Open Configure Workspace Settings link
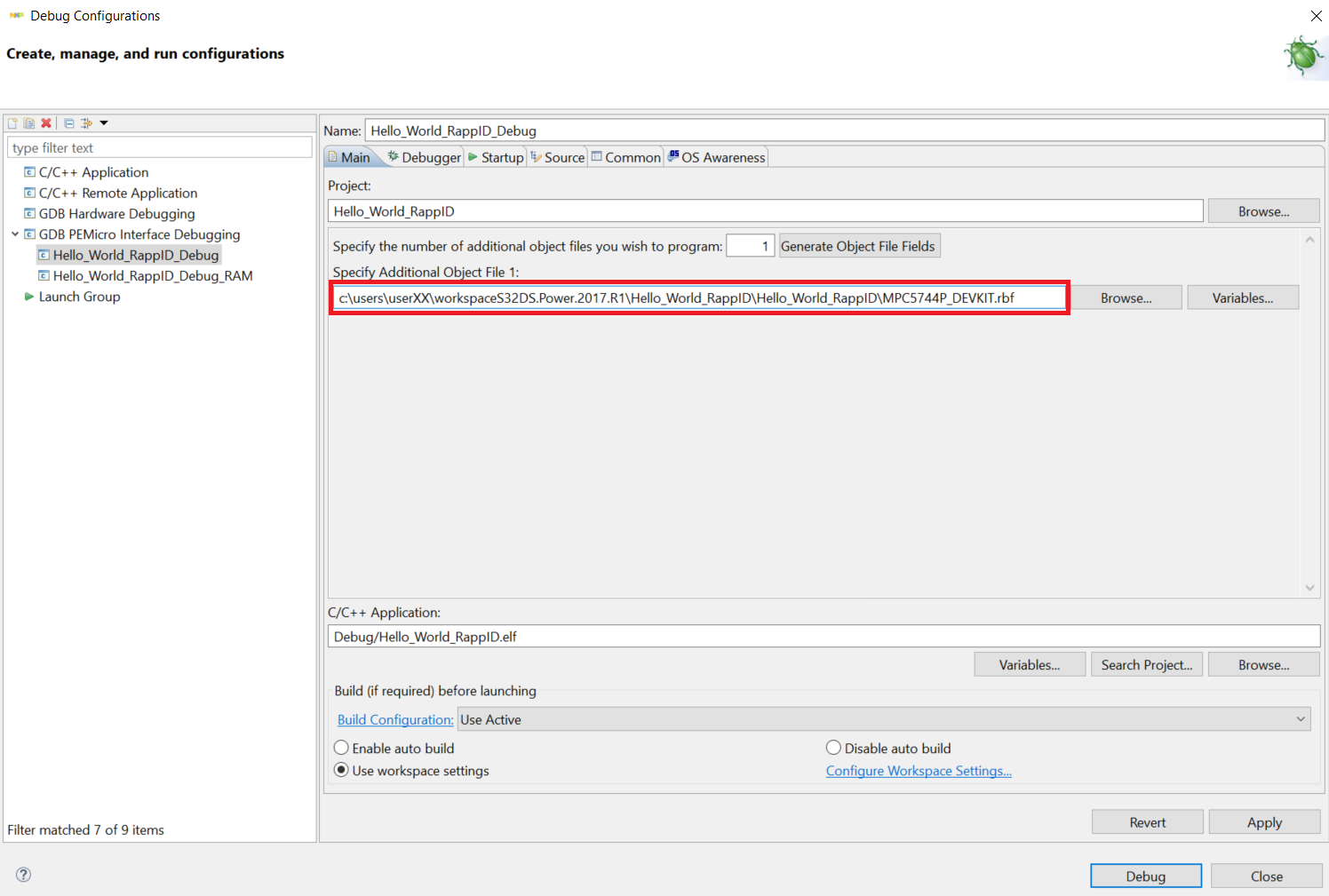The image size is (1329, 896). (919, 770)
